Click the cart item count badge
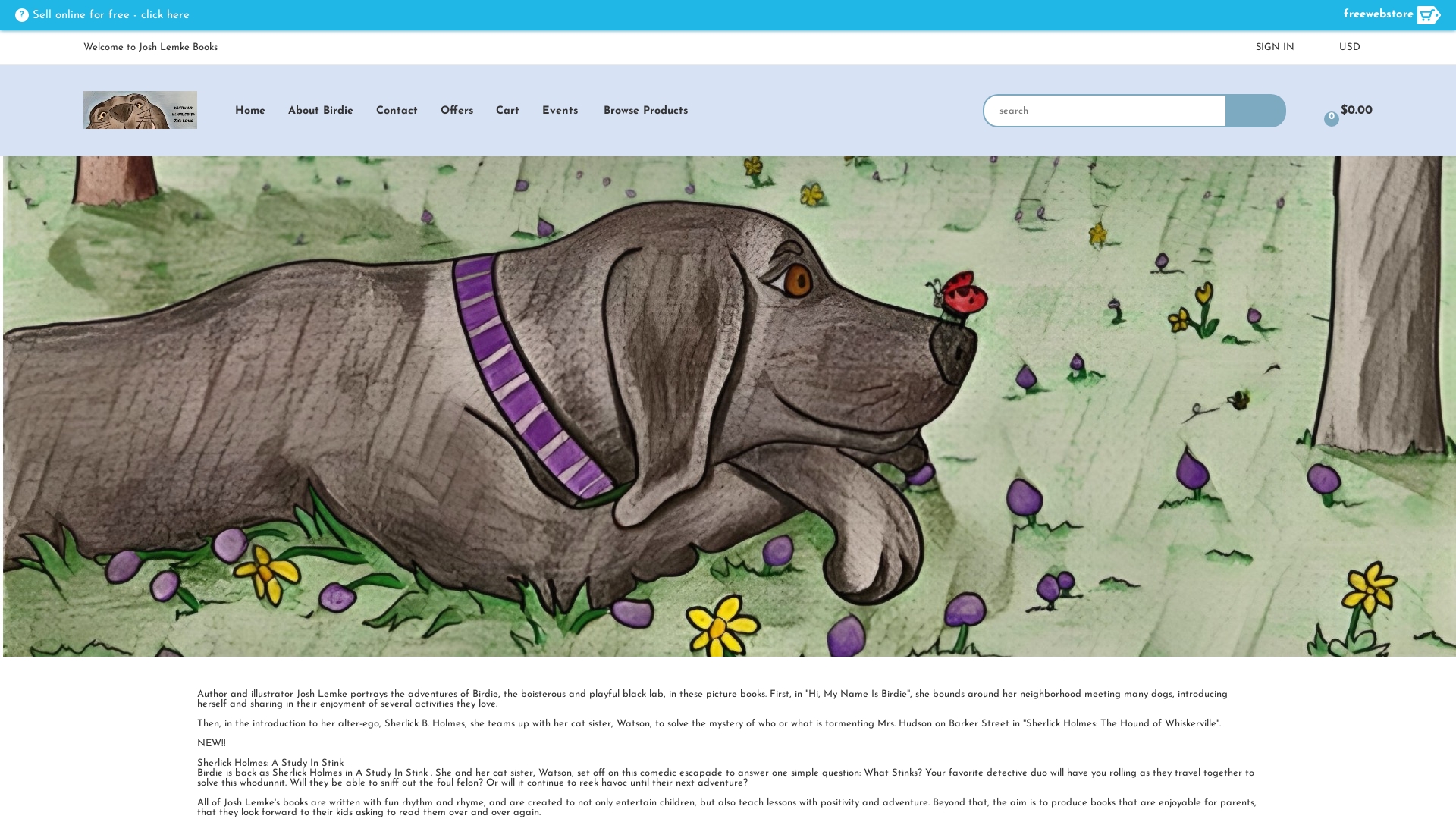Viewport: 1456px width, 819px height. tap(1332, 119)
